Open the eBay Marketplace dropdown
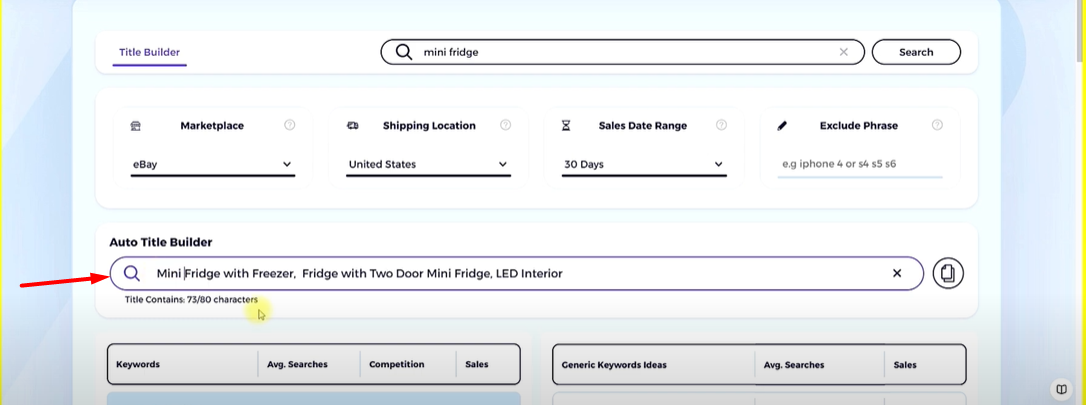The width and height of the screenshot is (1086, 405). 212,164
